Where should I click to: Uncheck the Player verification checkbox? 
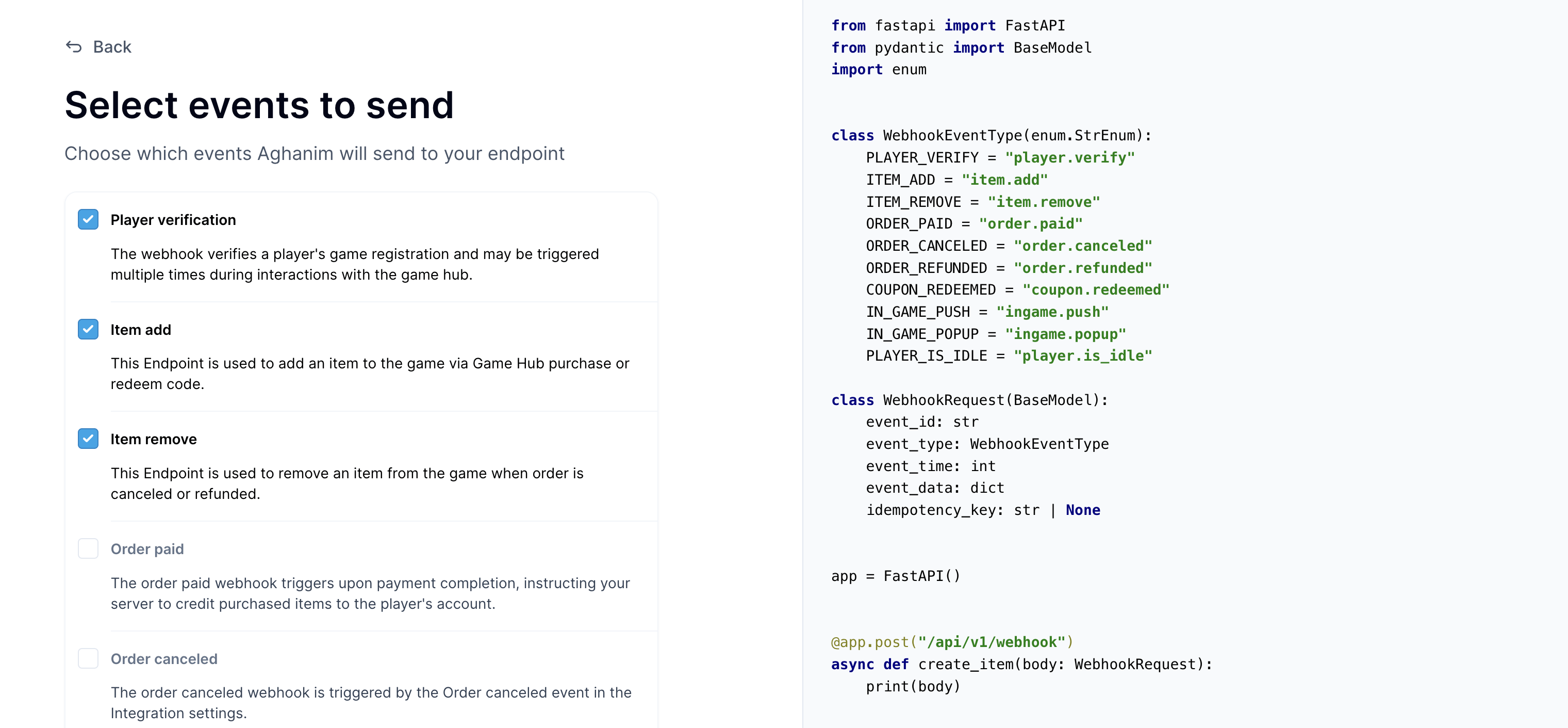point(88,219)
